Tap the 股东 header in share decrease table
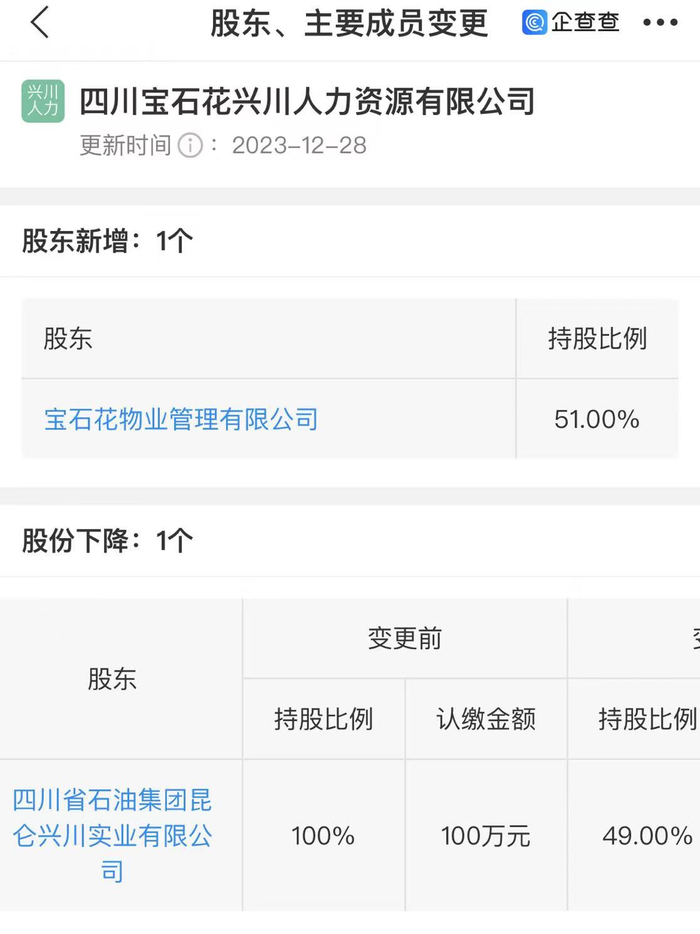700x934 pixels. 112,680
